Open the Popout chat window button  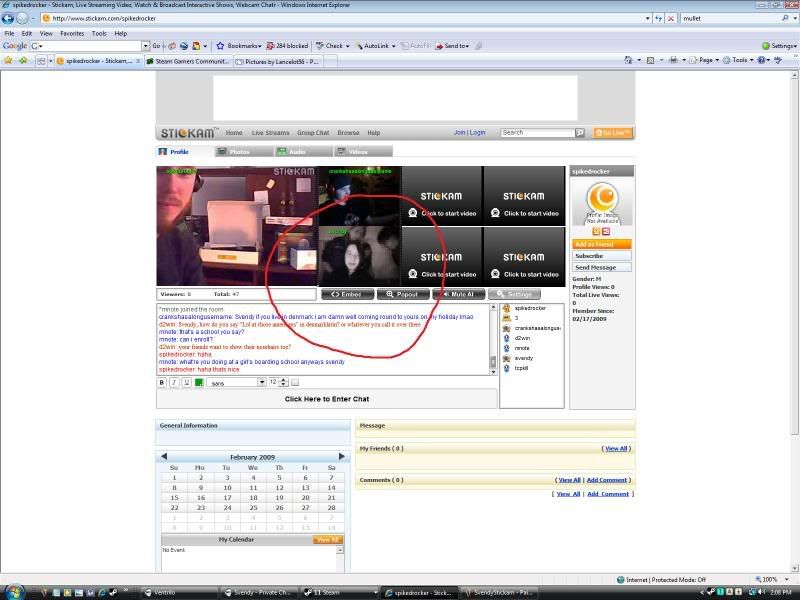pos(403,294)
